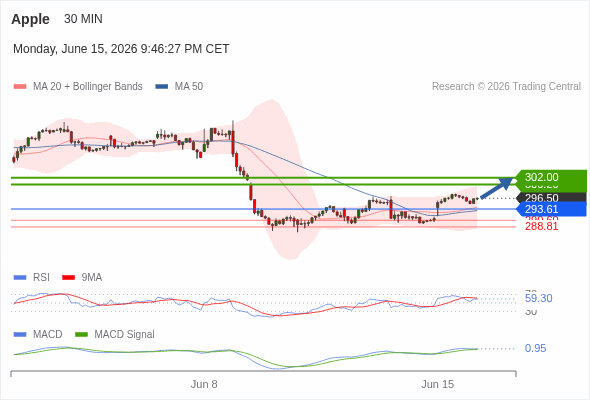The height and width of the screenshot is (400, 590).
Task: Click the red 288.81 support price label
Action: tap(541, 227)
